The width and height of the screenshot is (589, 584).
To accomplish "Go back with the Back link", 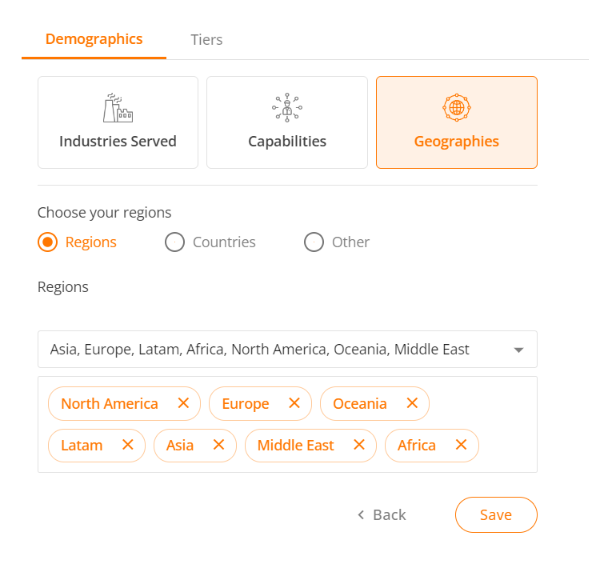I will click(382, 515).
